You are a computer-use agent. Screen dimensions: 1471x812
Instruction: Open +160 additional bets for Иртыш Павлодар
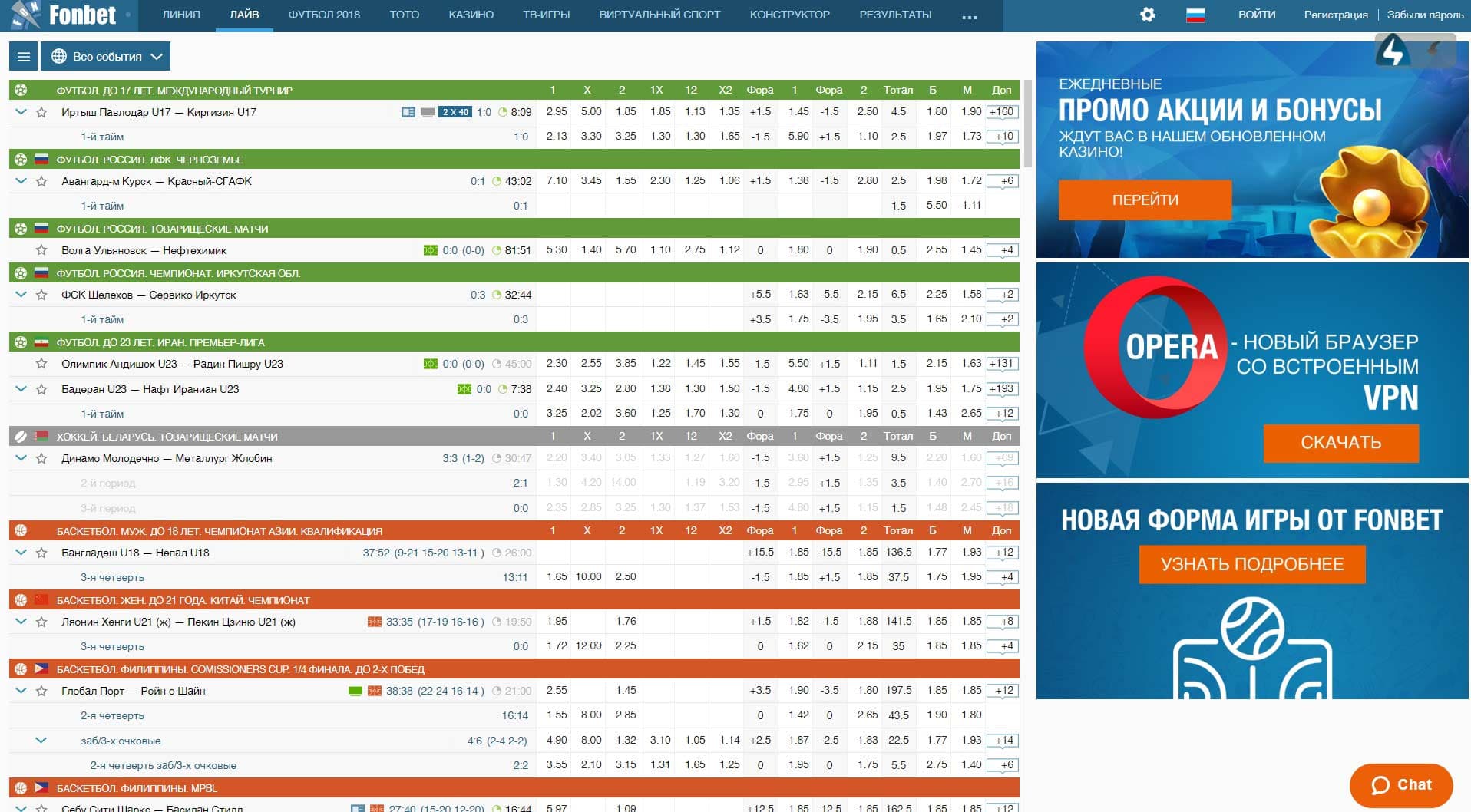tap(1002, 112)
